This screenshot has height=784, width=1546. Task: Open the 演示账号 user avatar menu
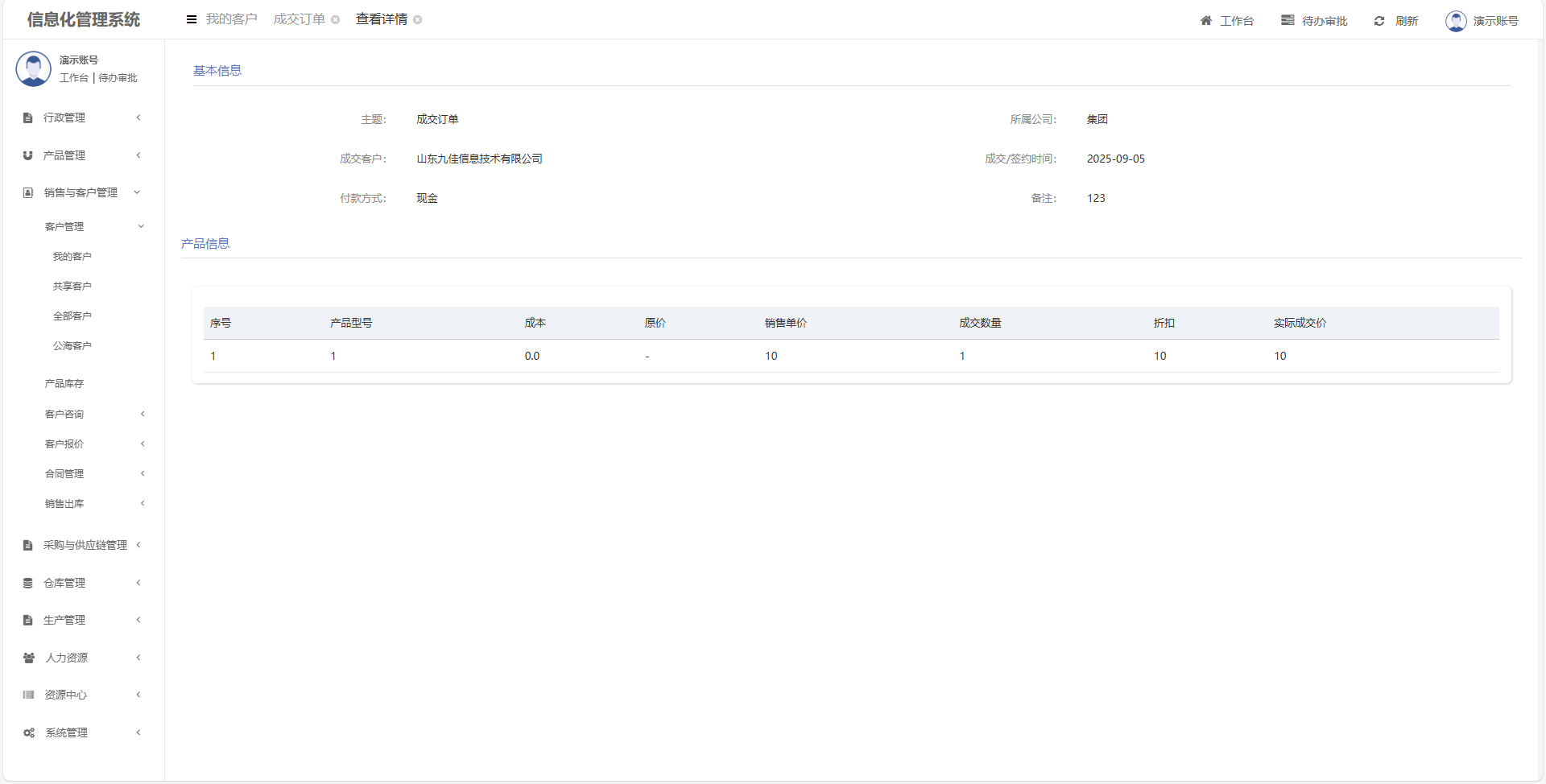coord(1456,21)
